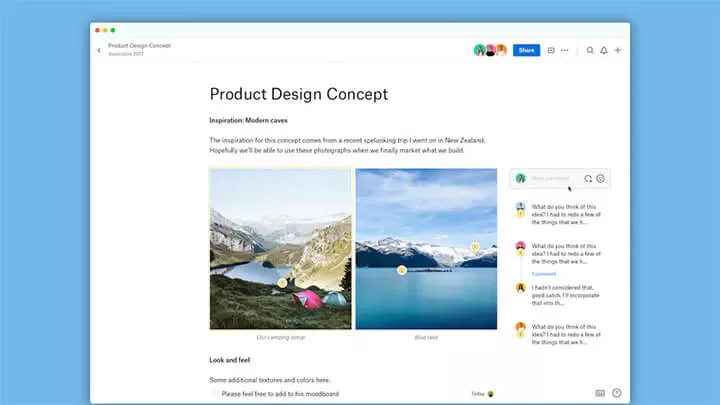Click the keyboard shortcuts icon at bottom
Image resolution: width=720 pixels, height=405 pixels.
click(600, 393)
